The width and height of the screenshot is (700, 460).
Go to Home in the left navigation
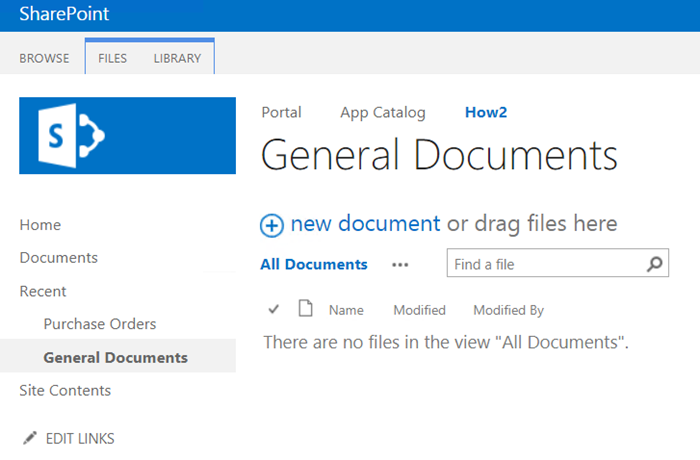point(40,225)
